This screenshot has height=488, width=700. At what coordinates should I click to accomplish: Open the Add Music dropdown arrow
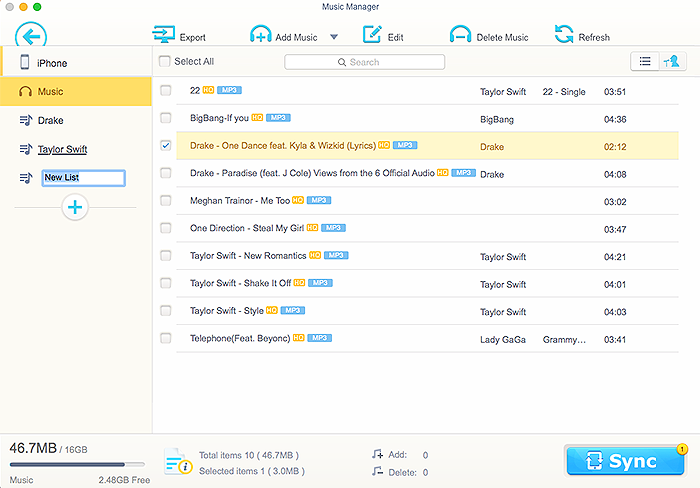334,37
